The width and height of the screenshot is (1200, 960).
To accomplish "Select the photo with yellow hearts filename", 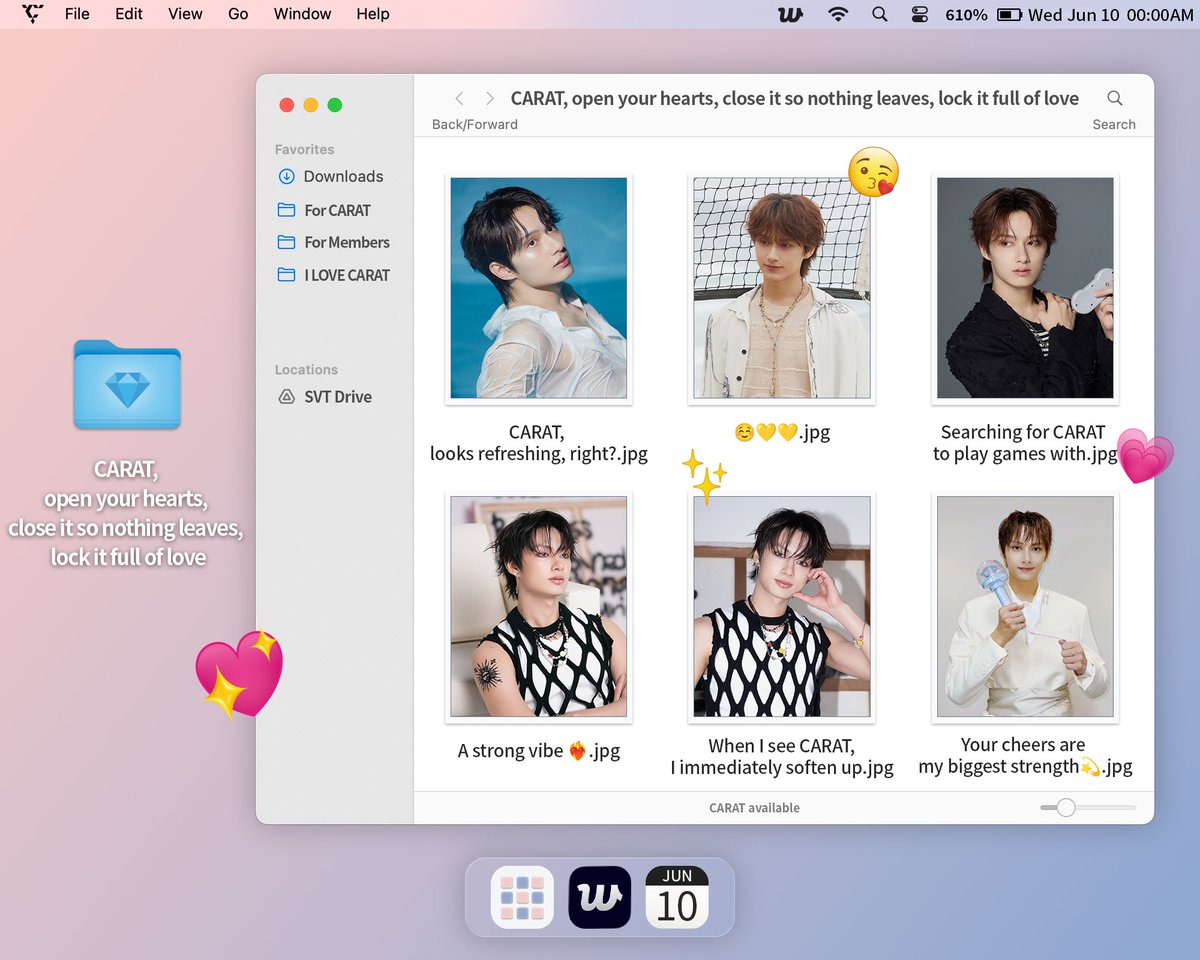I will [x=782, y=288].
